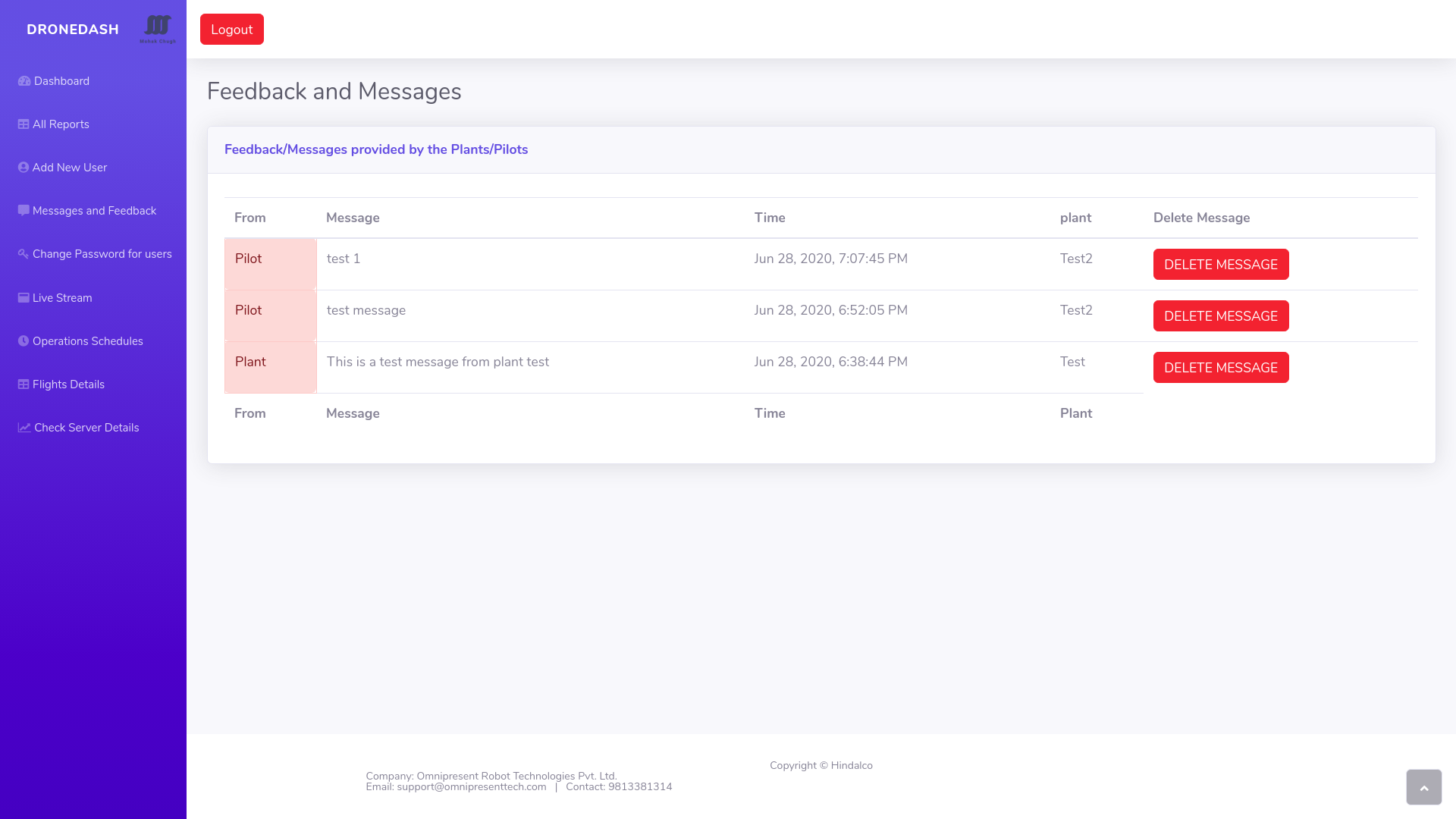Sort by the Time column header
The image size is (1456, 819).
tap(769, 218)
